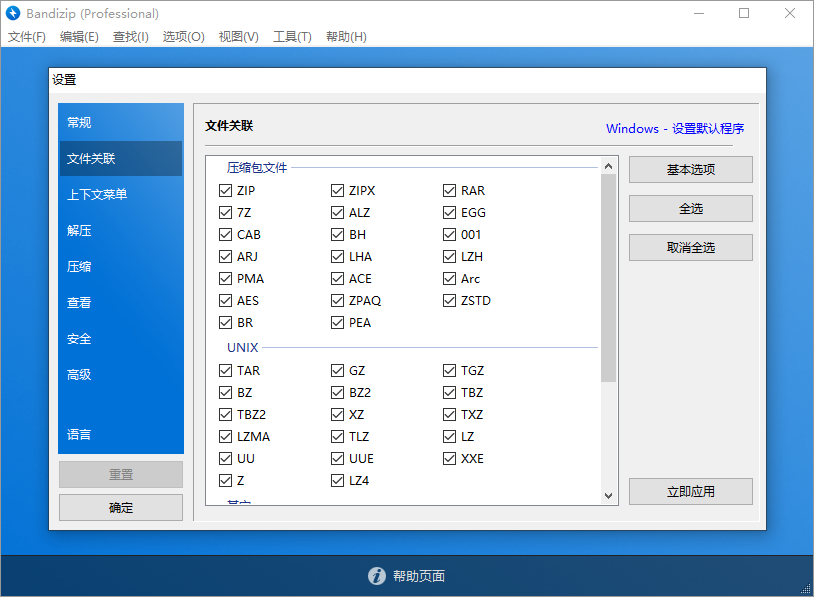Open the 选项(O) menu
814x597 pixels.
click(183, 36)
